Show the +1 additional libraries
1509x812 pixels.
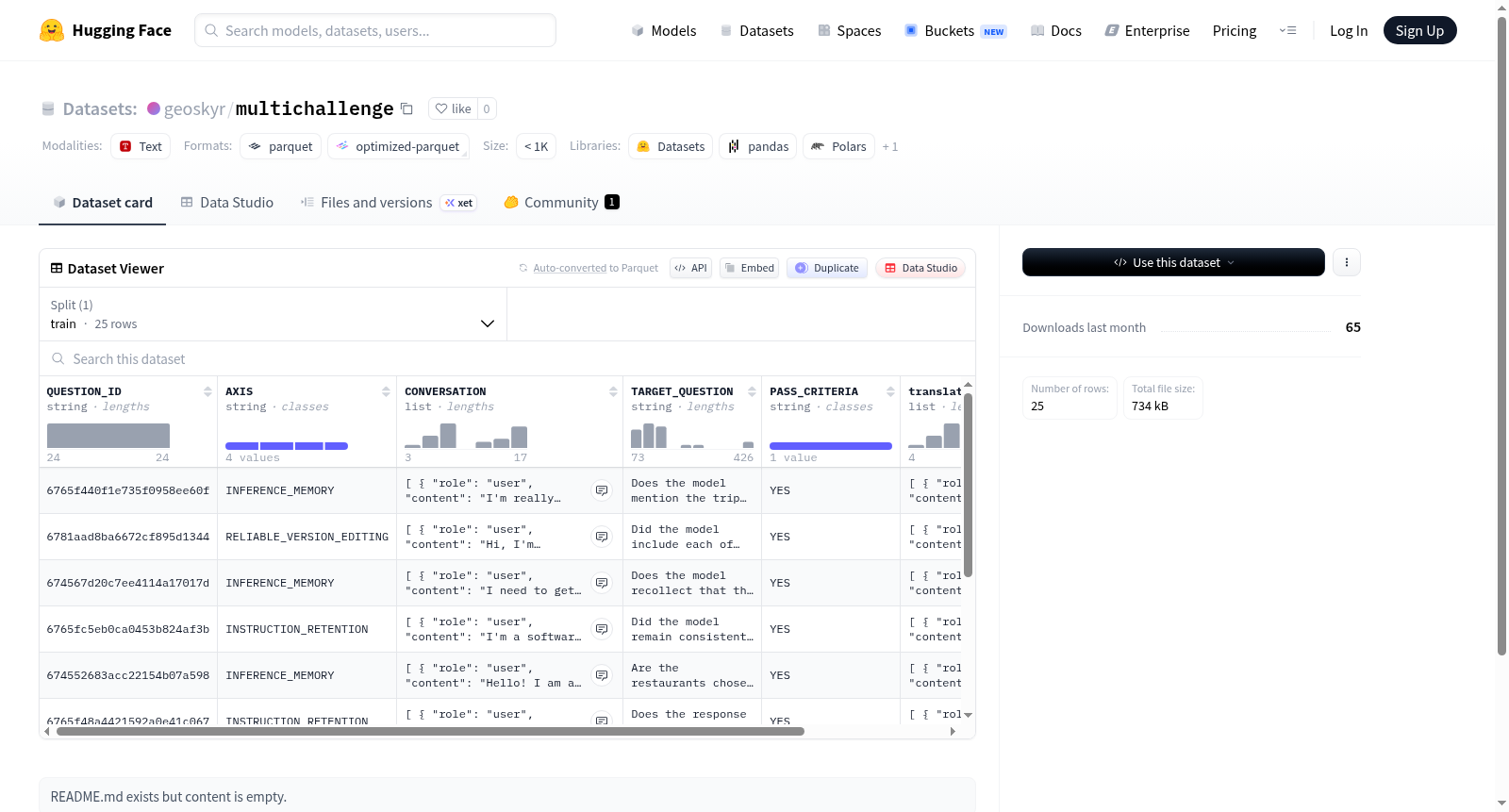click(x=890, y=146)
